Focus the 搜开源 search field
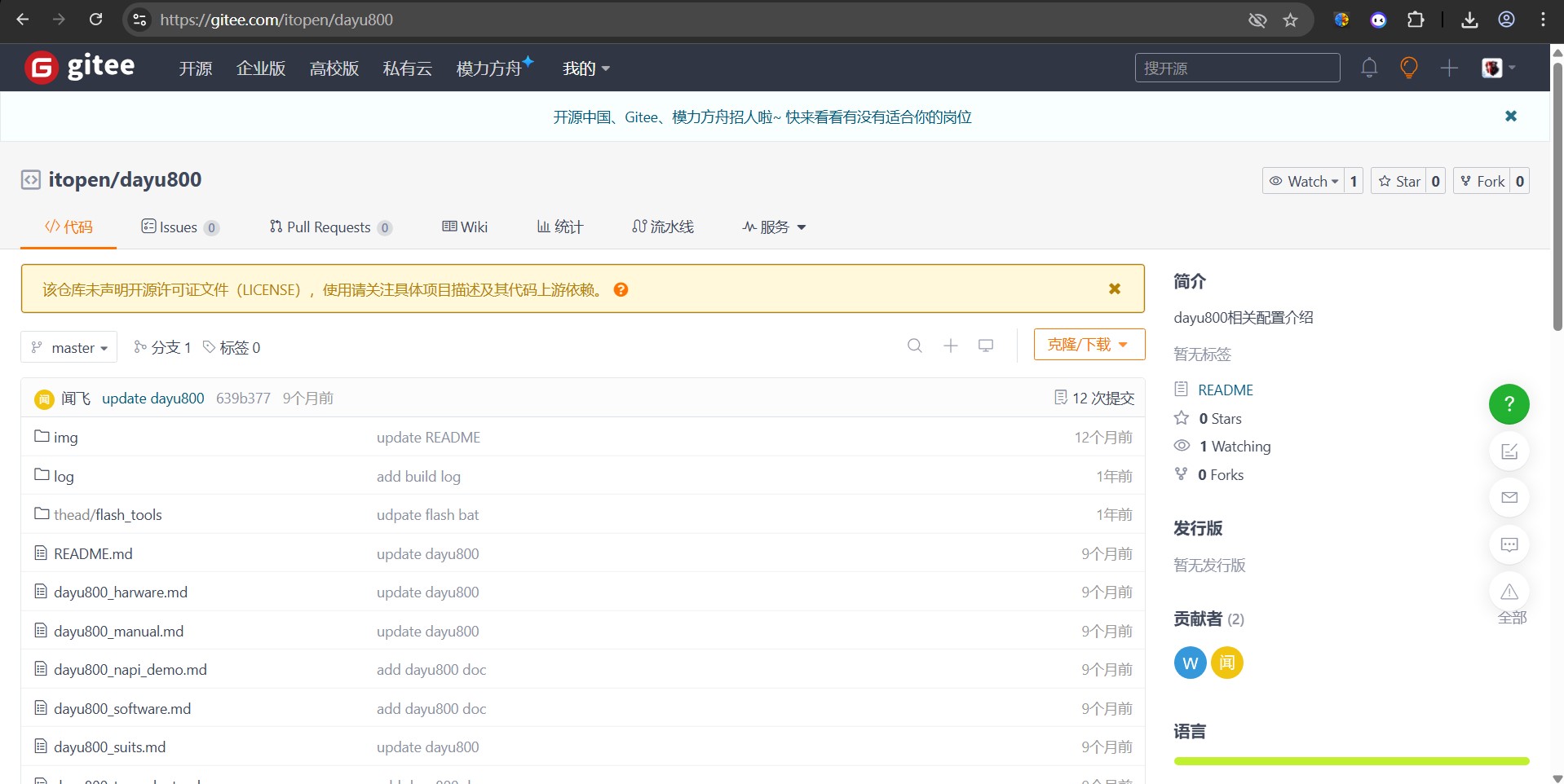1564x784 pixels. (x=1236, y=68)
